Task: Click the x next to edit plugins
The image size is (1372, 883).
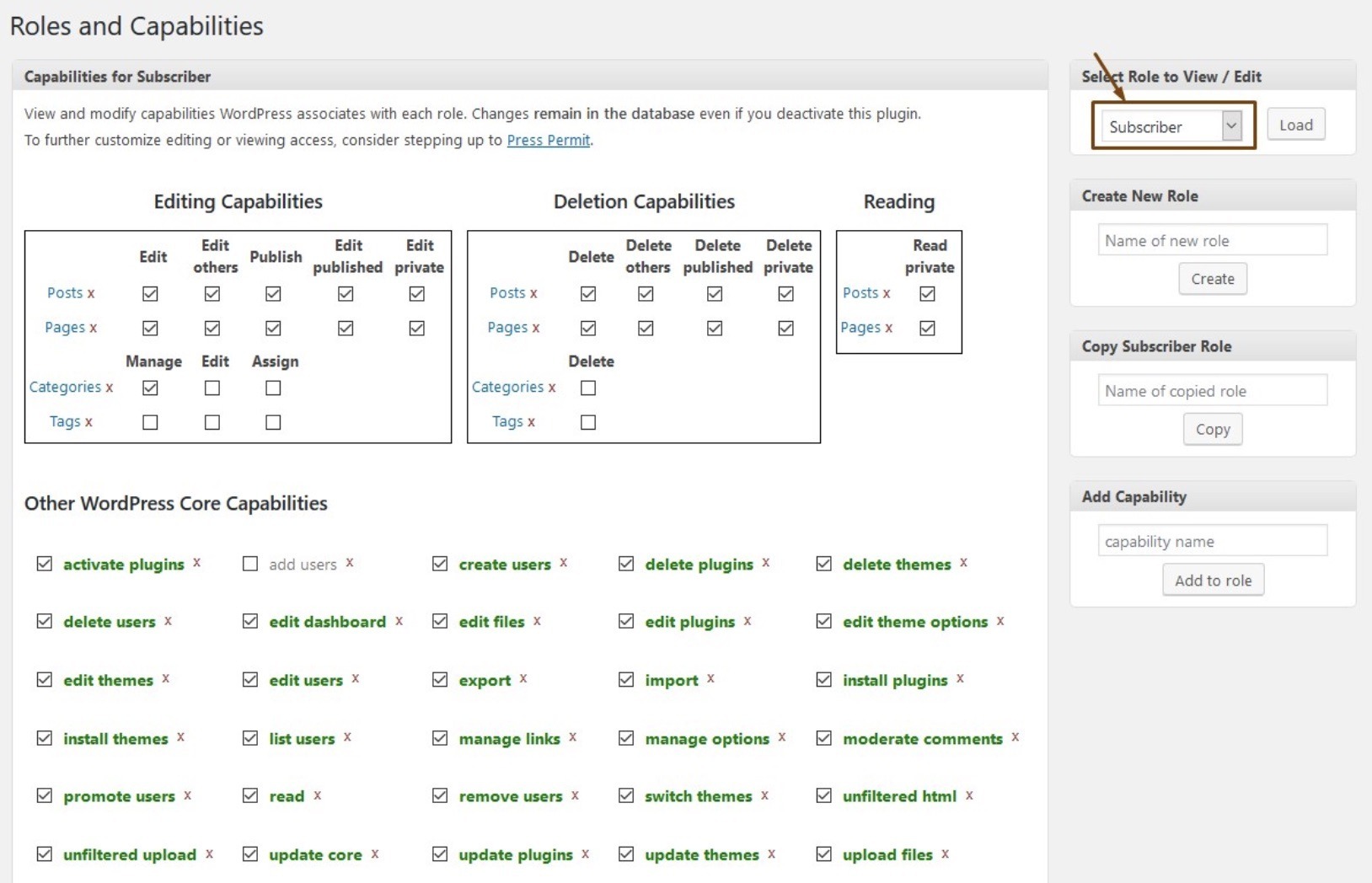Action: 748,621
